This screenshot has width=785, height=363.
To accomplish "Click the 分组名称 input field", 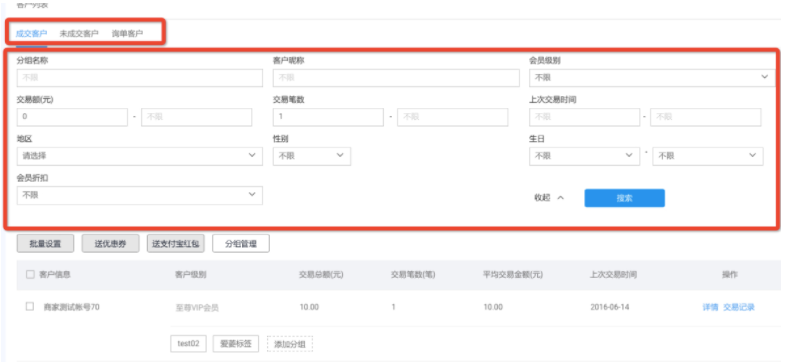I will tap(140, 78).
